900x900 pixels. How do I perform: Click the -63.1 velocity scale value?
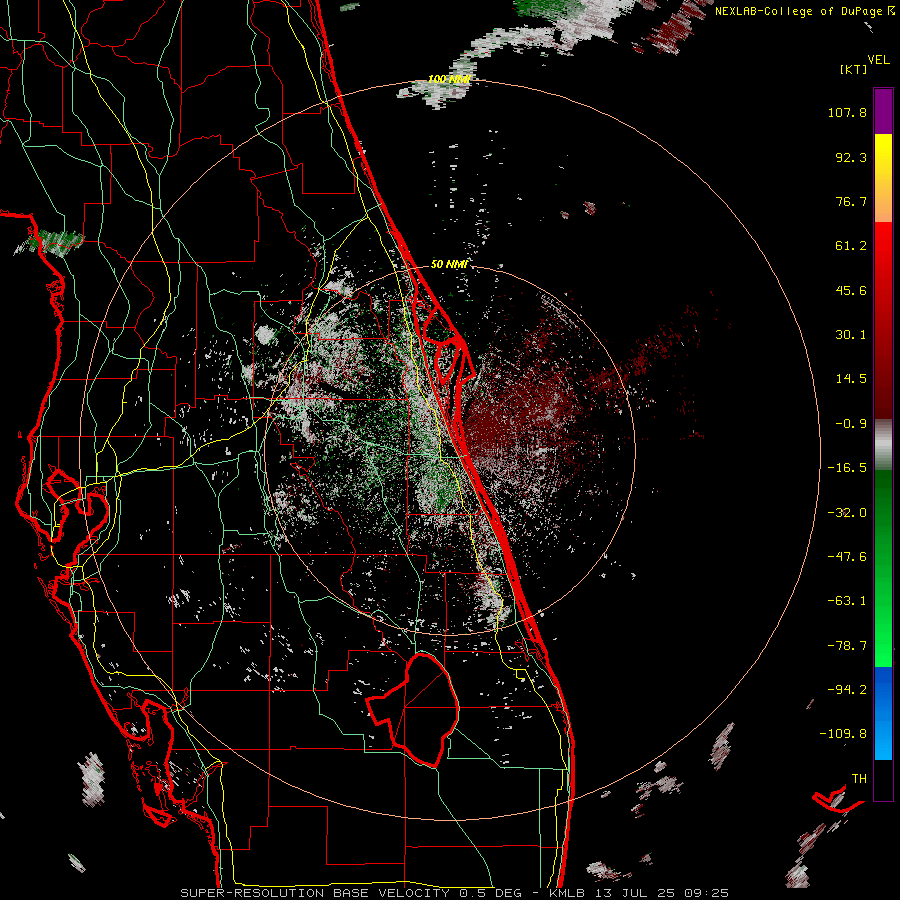847,601
